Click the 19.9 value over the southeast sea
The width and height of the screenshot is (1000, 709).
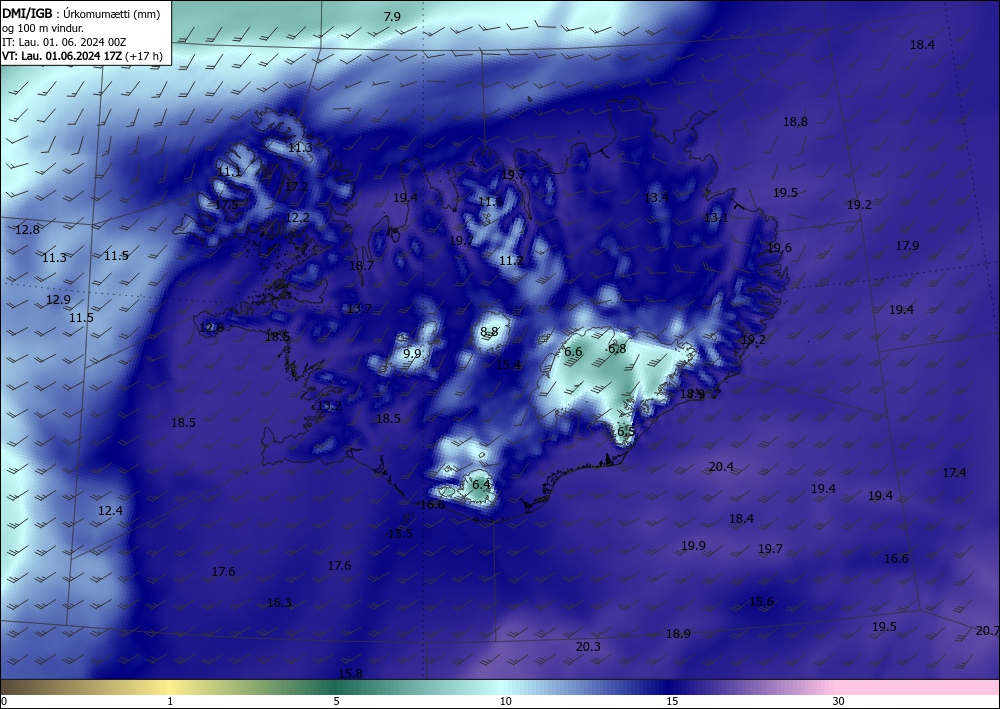click(693, 546)
